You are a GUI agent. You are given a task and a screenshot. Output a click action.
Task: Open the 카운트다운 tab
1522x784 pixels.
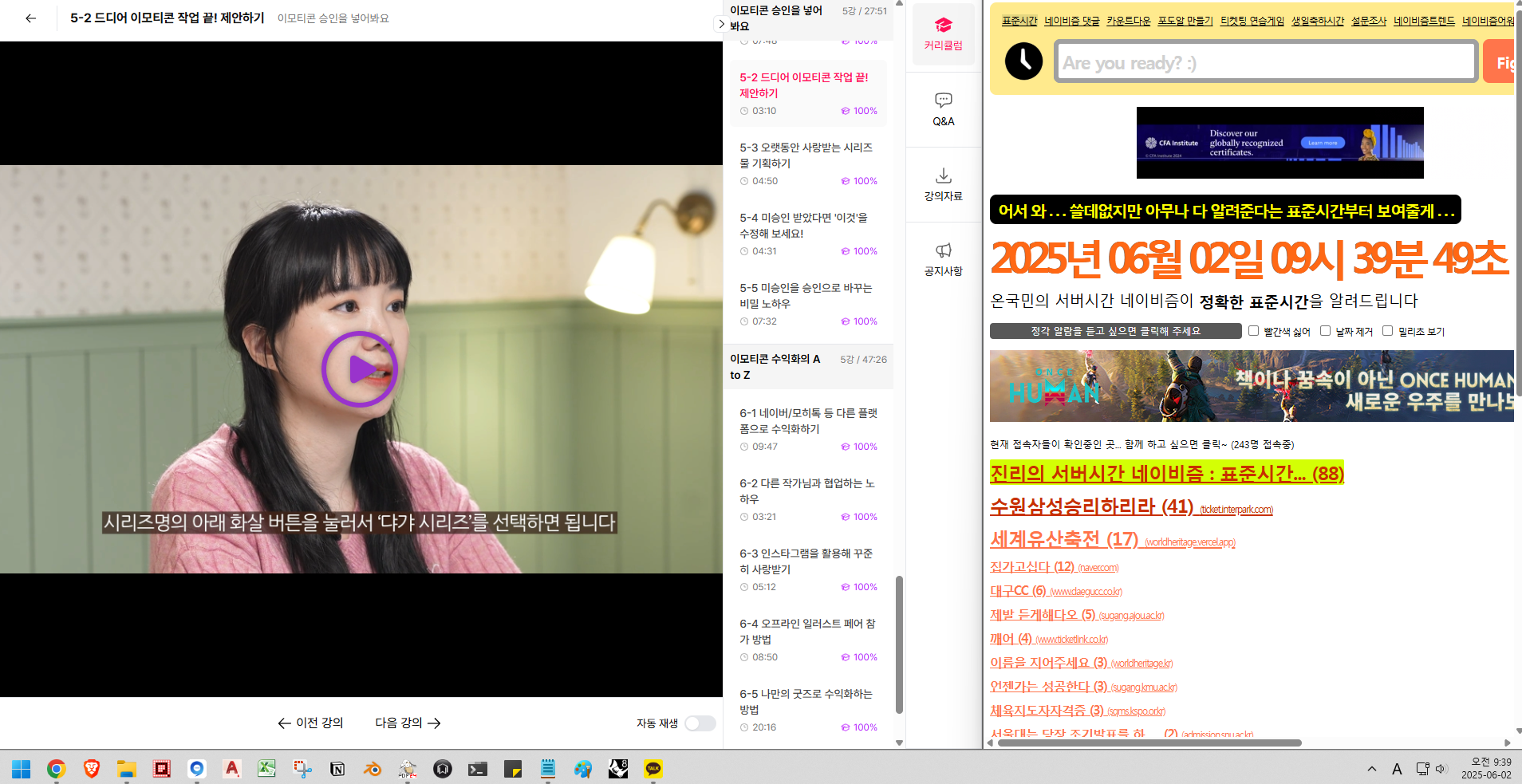[1128, 21]
